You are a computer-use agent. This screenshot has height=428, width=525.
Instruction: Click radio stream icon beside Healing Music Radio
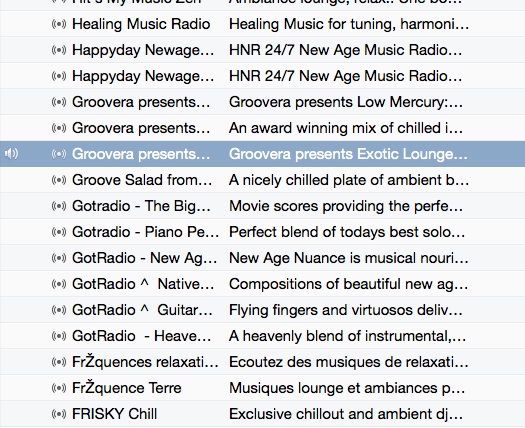click(x=59, y=24)
